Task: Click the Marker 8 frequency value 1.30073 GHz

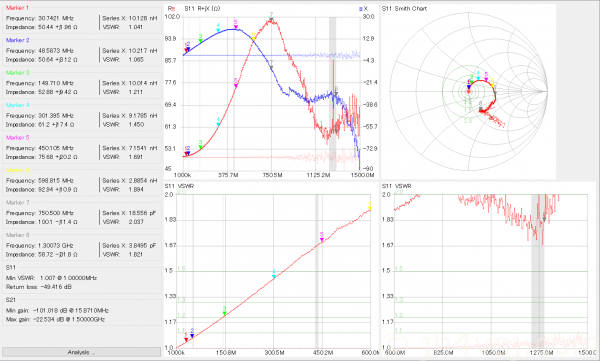Action: [55, 245]
